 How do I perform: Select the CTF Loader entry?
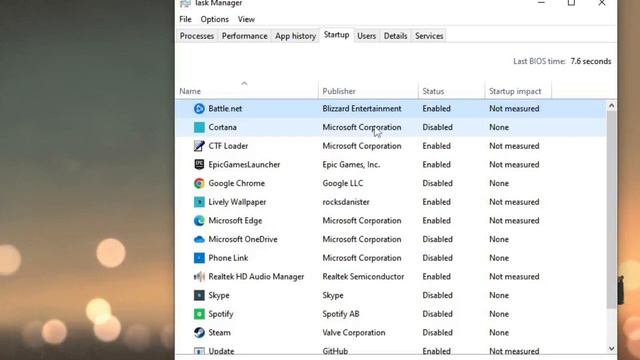coord(228,146)
